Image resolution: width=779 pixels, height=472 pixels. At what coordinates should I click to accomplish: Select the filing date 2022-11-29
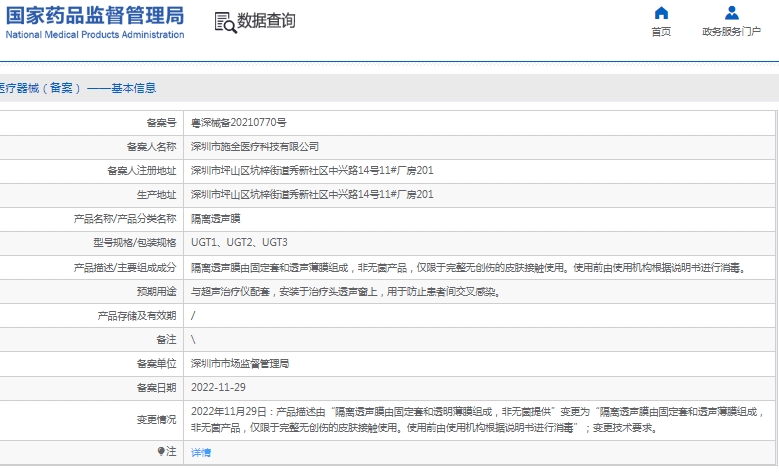pyautogui.click(x=218, y=388)
